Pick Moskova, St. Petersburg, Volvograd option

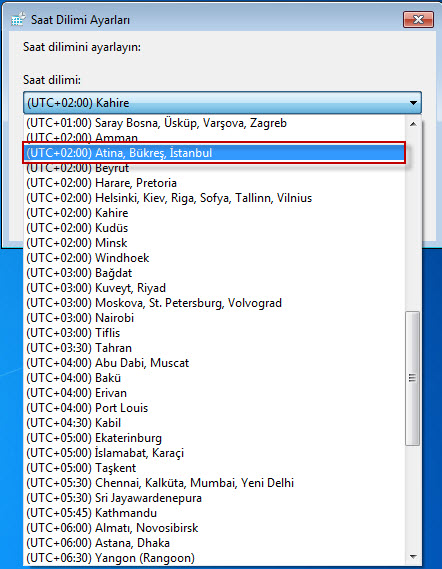(x=214, y=303)
